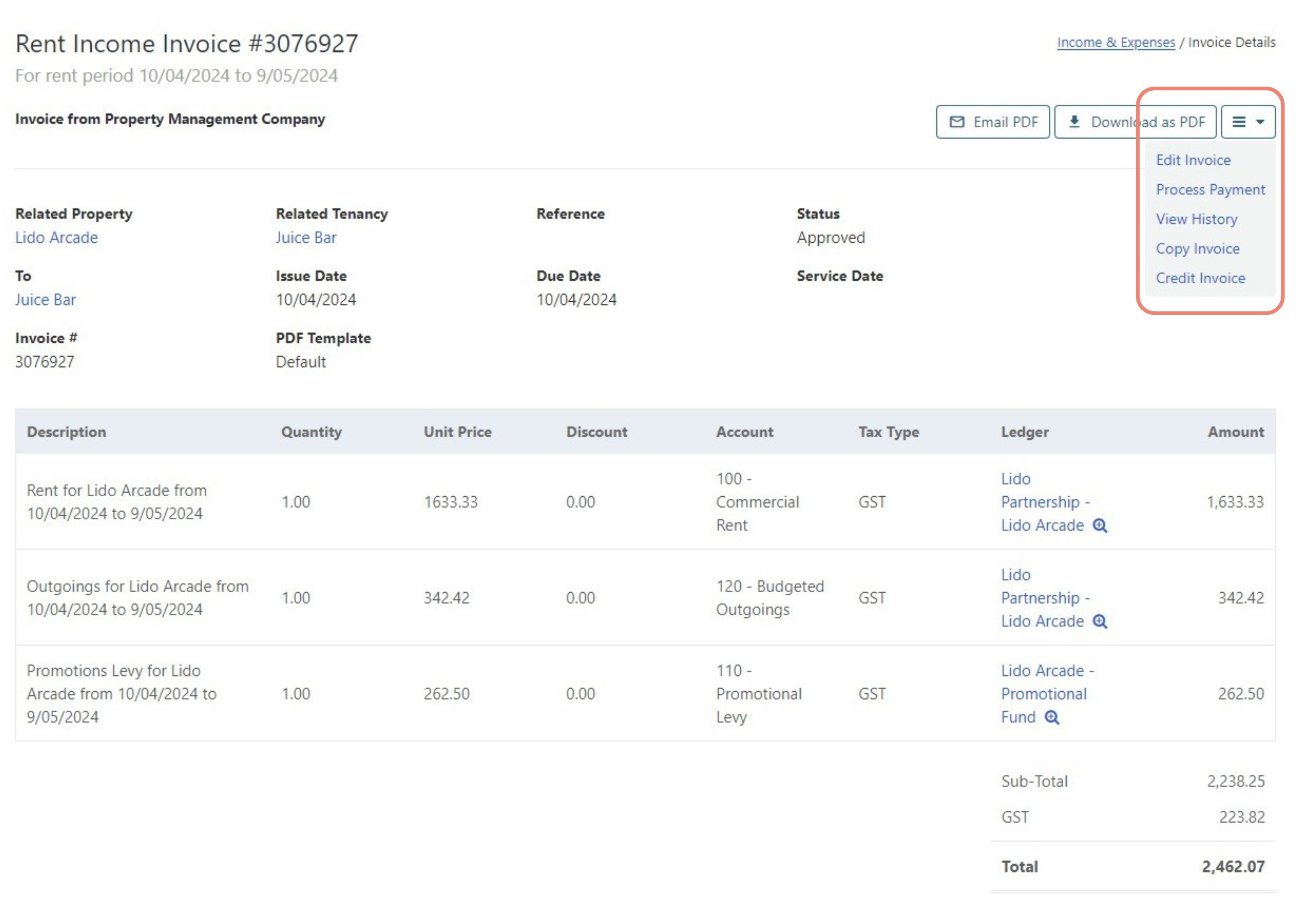This screenshot has height=907, width=1316.
Task: Click the Approved status text
Action: [831, 238]
